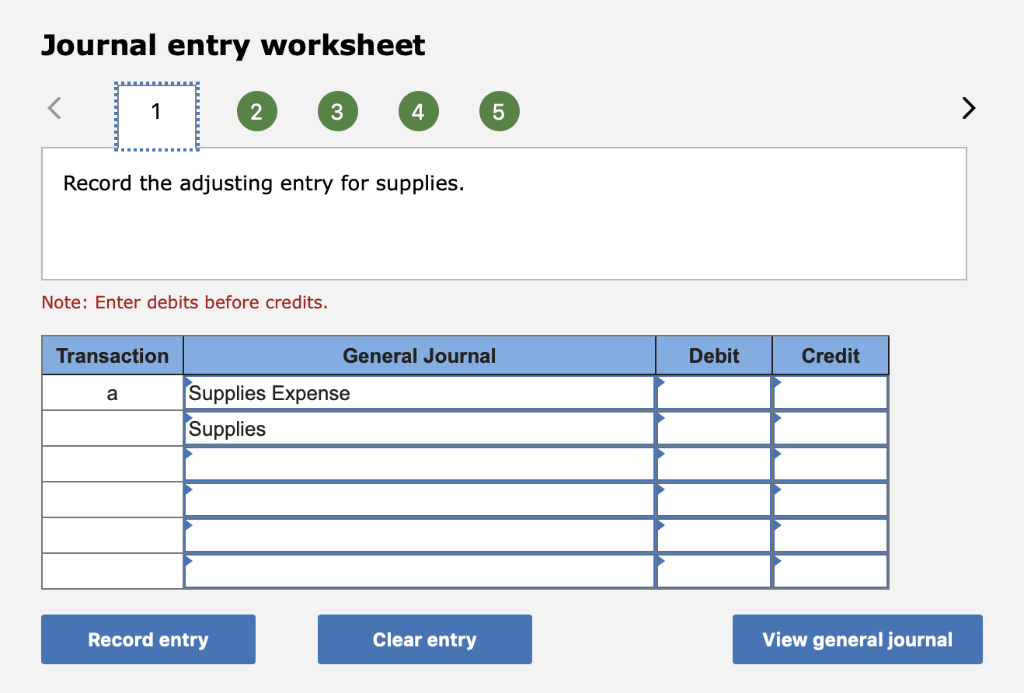Open journal entry step 5
Image resolution: width=1024 pixels, height=693 pixels.
(500, 112)
